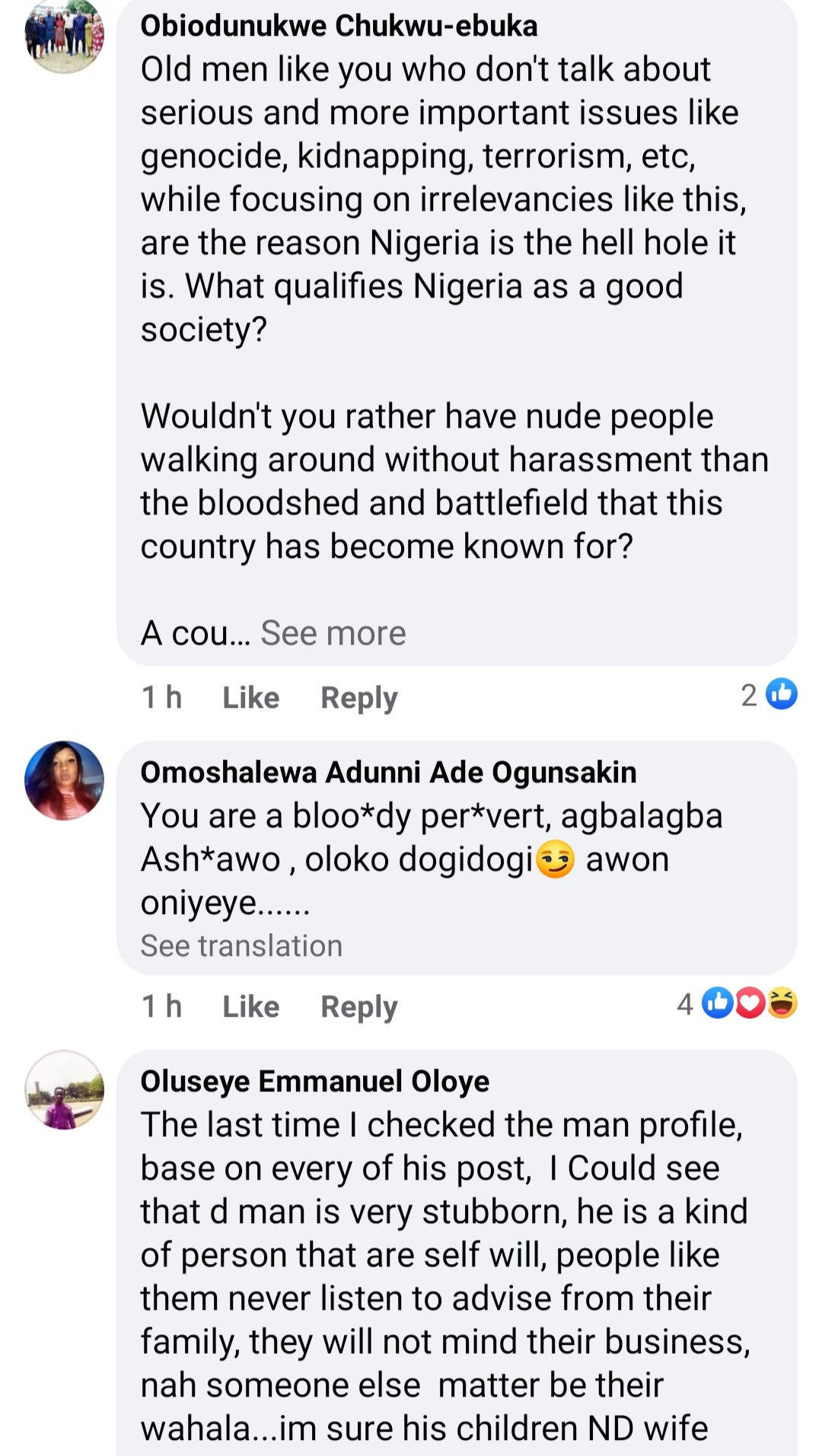The height and width of the screenshot is (1456, 822).
Task: Open Obiodunukwe Chukwu-ebuka's profile picture
Action: [x=65, y=34]
